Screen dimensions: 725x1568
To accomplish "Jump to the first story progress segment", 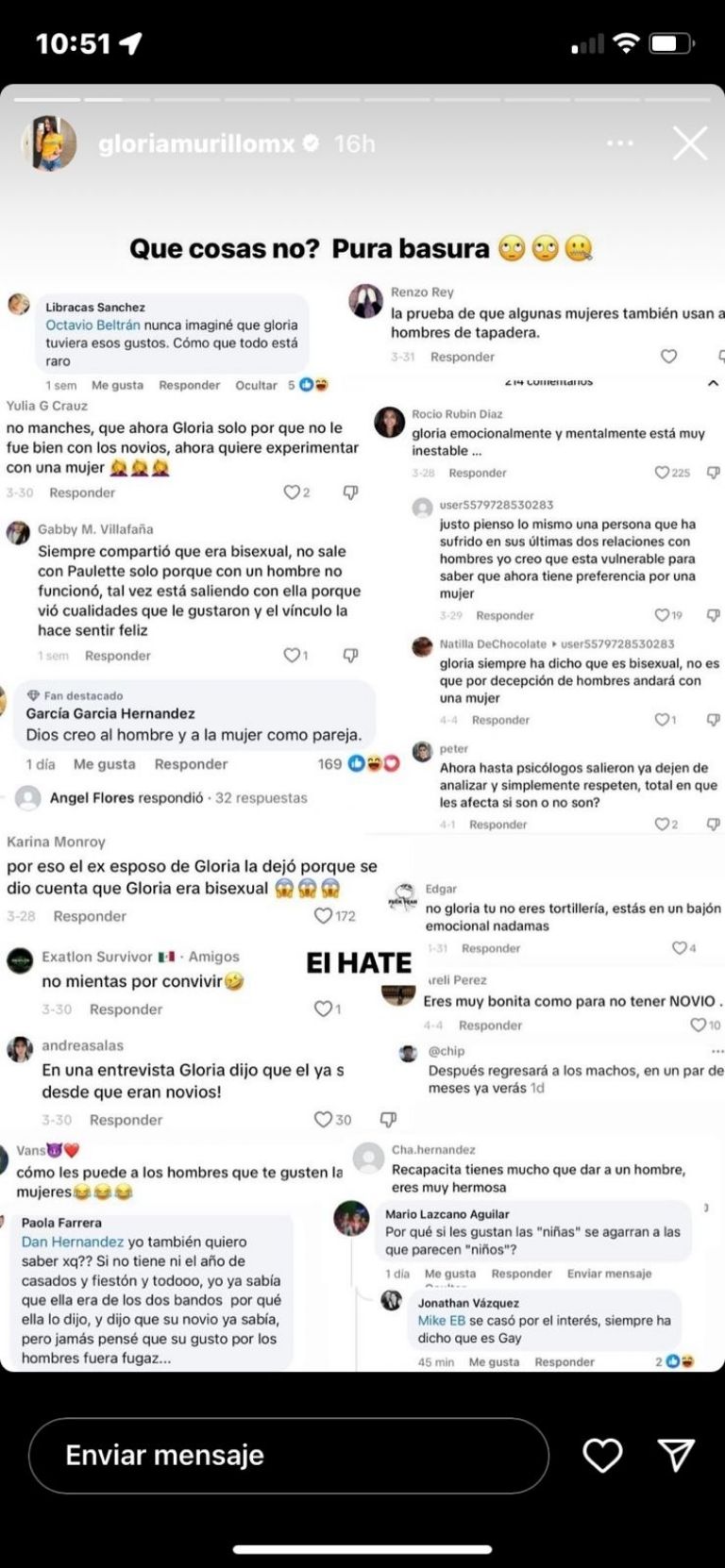I will pyautogui.click(x=46, y=99).
